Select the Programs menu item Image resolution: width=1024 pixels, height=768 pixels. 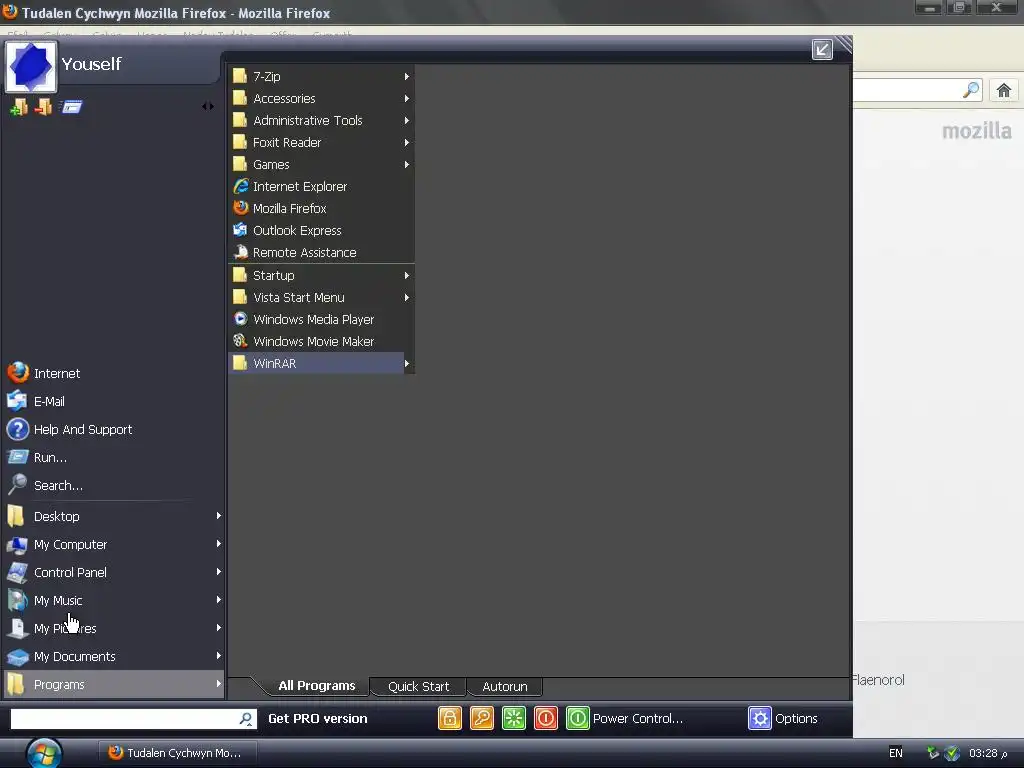coord(114,684)
